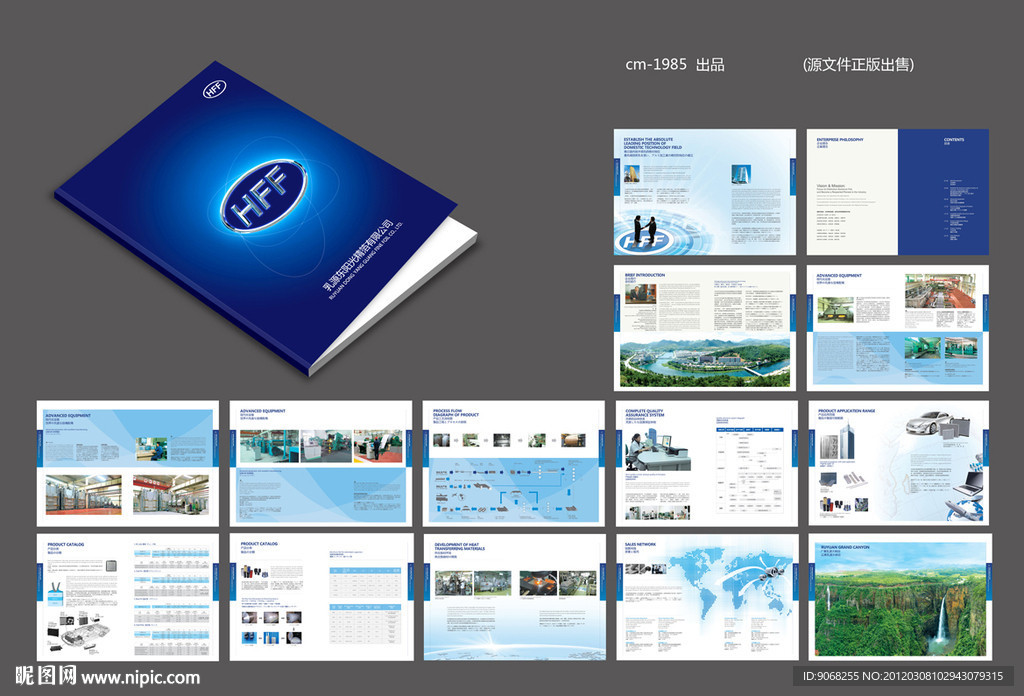
Task: Click 'COMPLETE QUALITY ASSURANCE SYSTEM' heading
Action: [x=645, y=413]
